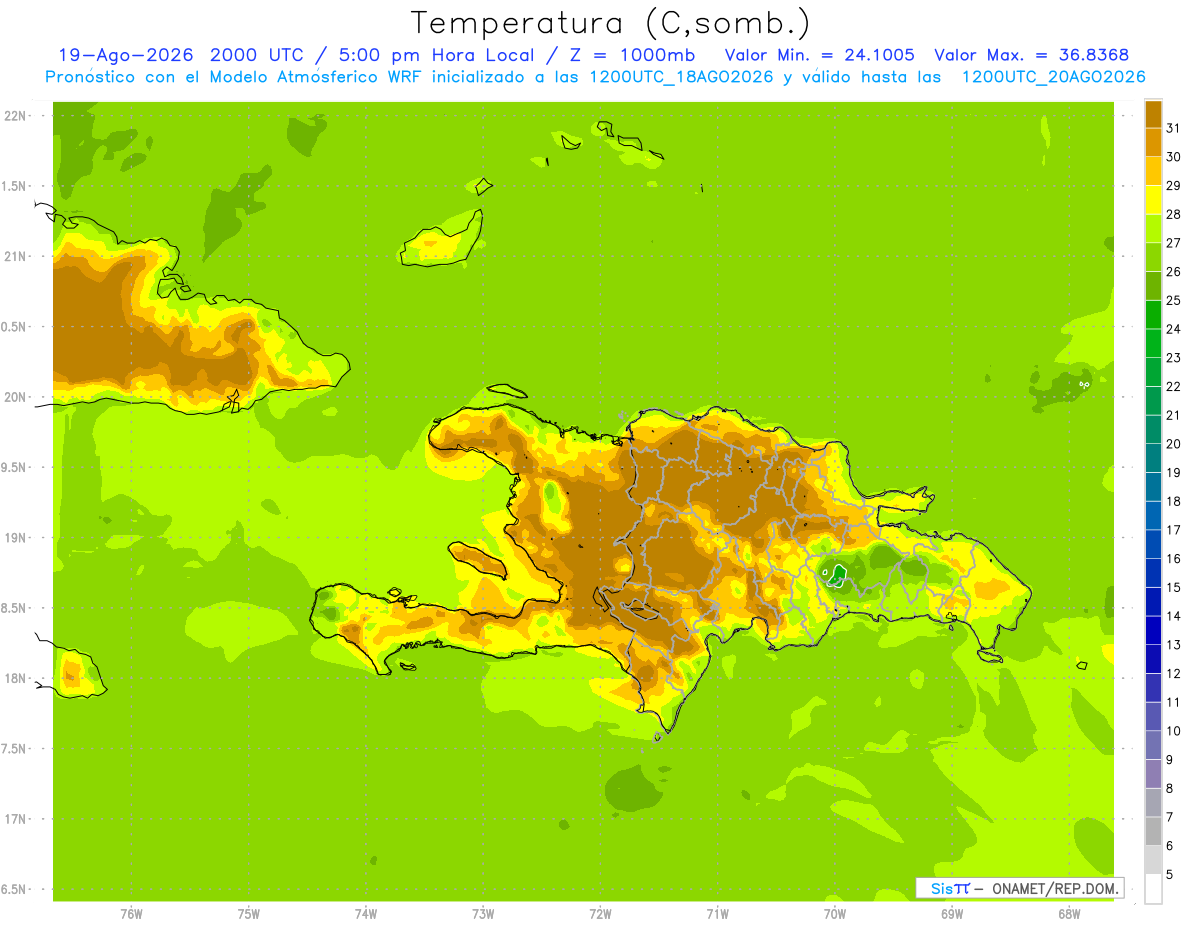
Task: Click the purple legend swatch between 9 and 10
Action: pos(1153,745)
